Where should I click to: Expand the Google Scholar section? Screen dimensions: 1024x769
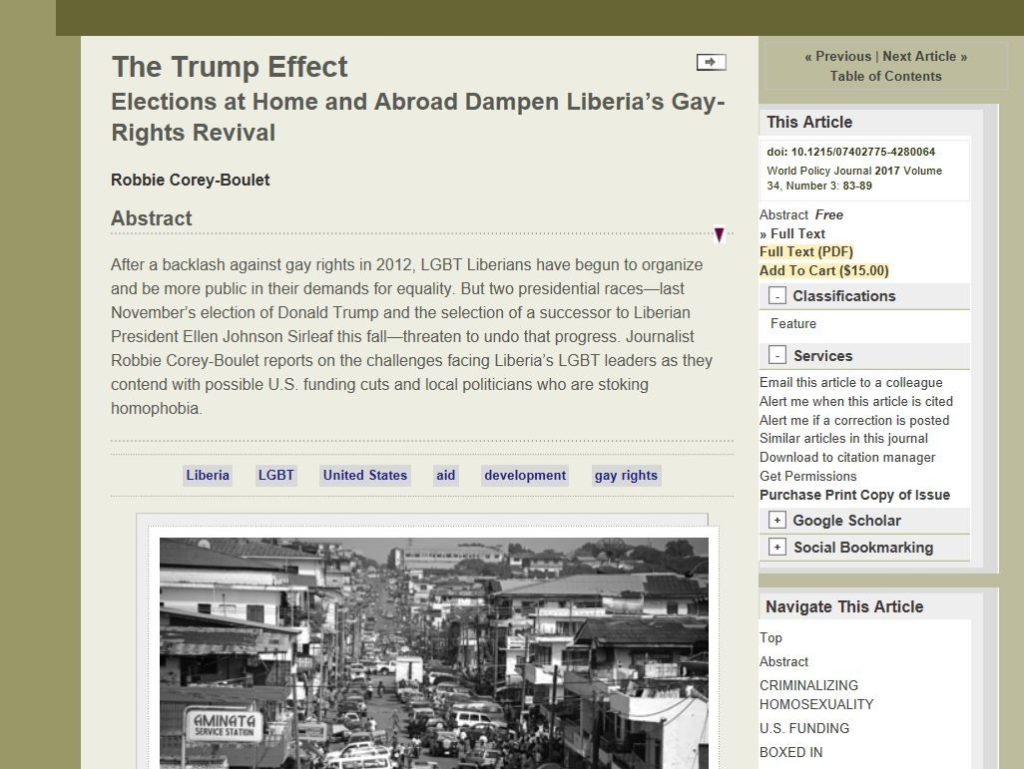pos(776,520)
